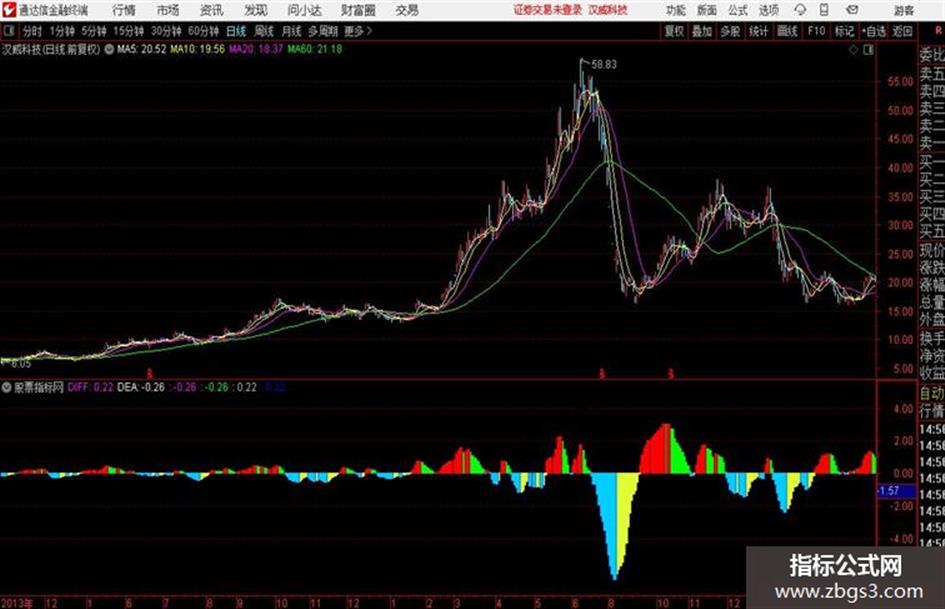Expand the 更多 period options
The width and height of the screenshot is (945, 609).
358,31
